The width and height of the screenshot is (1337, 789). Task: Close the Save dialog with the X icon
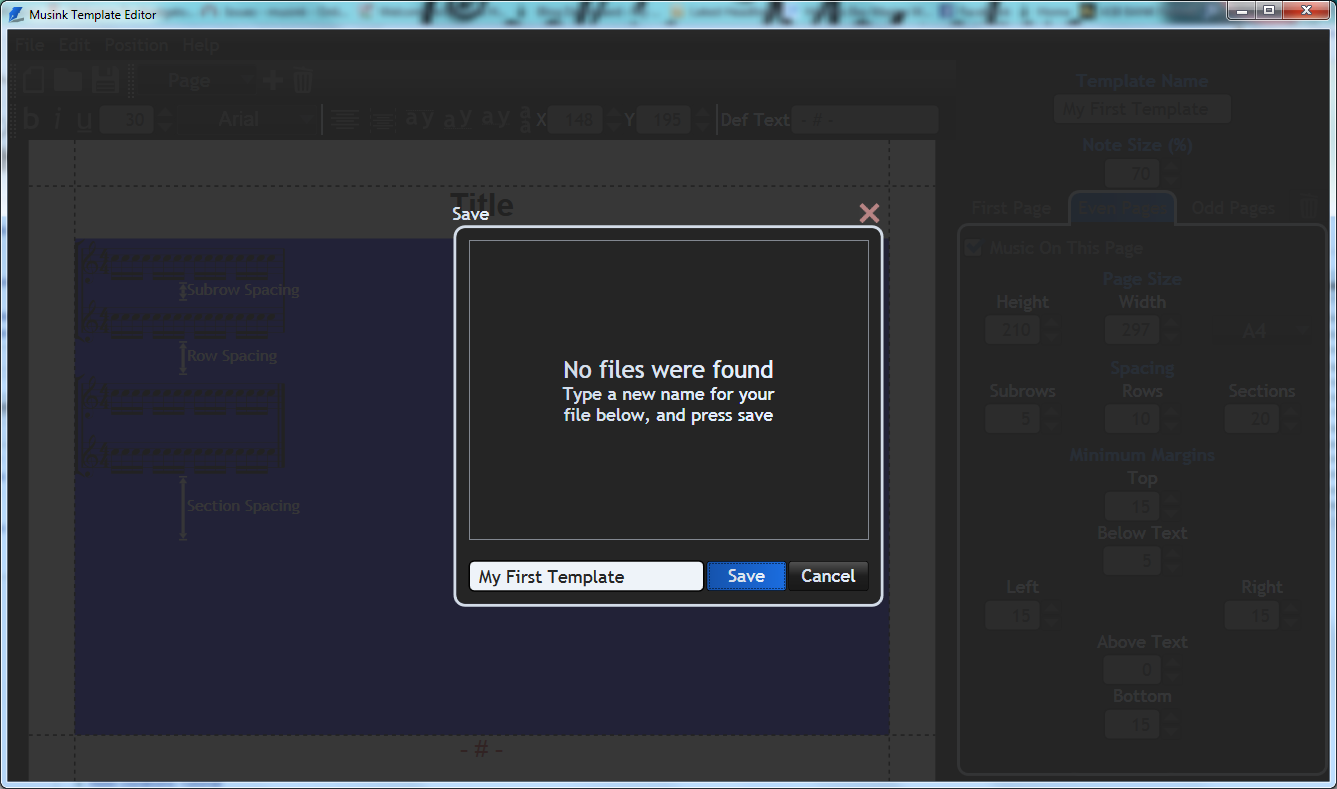point(869,213)
